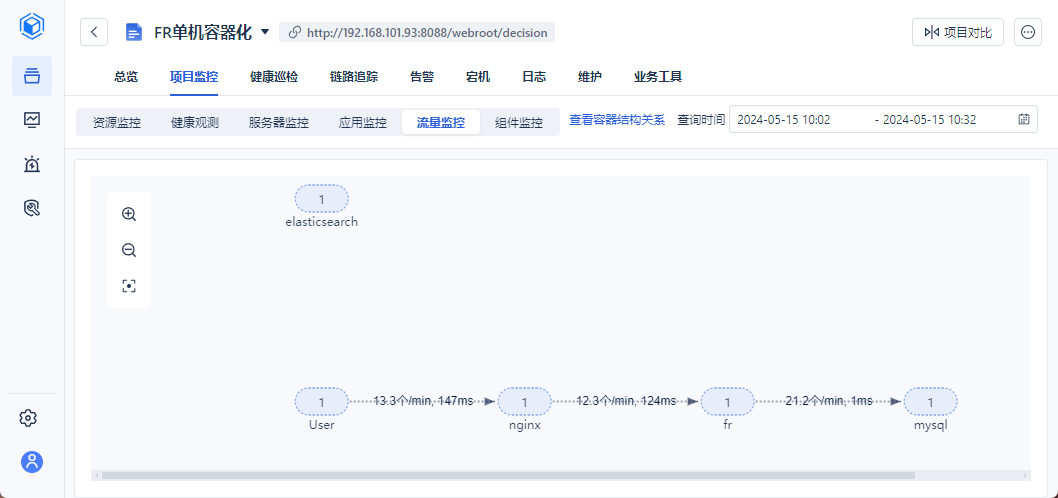Open the more options ellipsis button
1058x498 pixels.
pyautogui.click(x=1028, y=32)
